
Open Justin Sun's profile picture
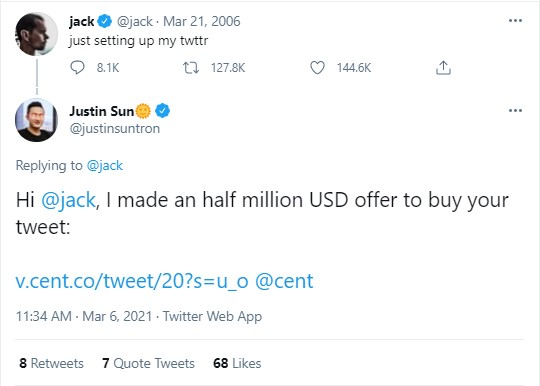37,120
